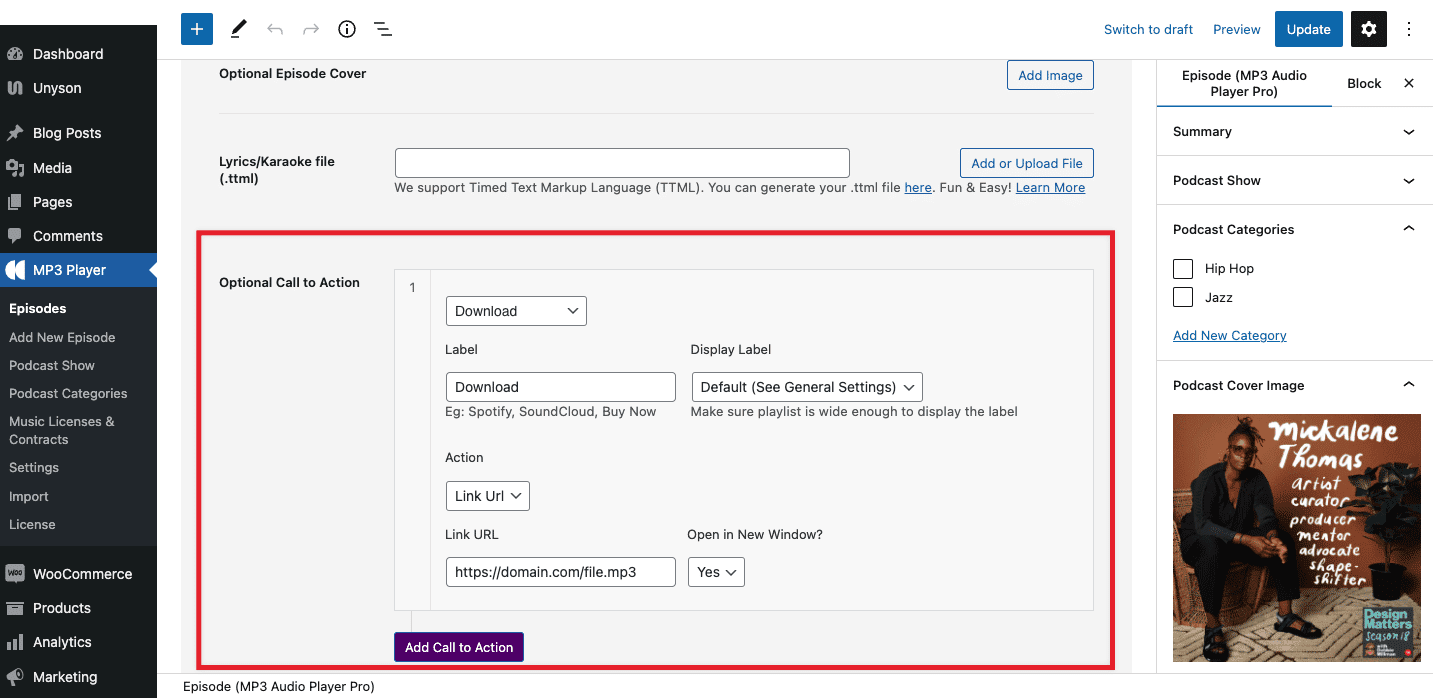Image resolution: width=1433 pixels, height=698 pixels.
Task: Open the Document Overview list view
Action: pyautogui.click(x=382, y=29)
